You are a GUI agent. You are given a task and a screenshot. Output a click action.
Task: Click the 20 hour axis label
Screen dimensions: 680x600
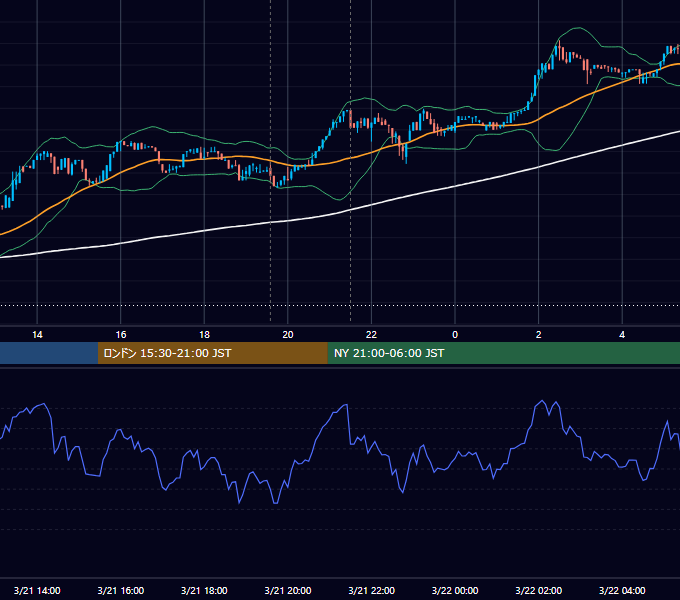[288, 335]
